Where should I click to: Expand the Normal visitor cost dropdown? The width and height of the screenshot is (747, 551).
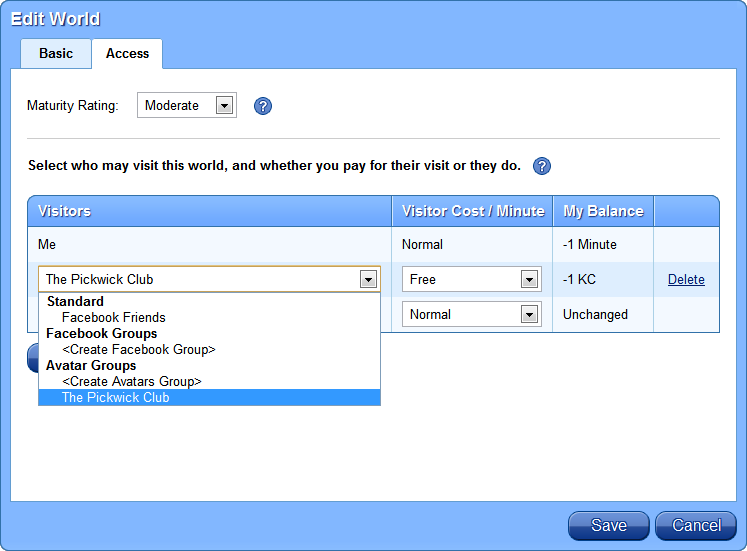[530, 315]
